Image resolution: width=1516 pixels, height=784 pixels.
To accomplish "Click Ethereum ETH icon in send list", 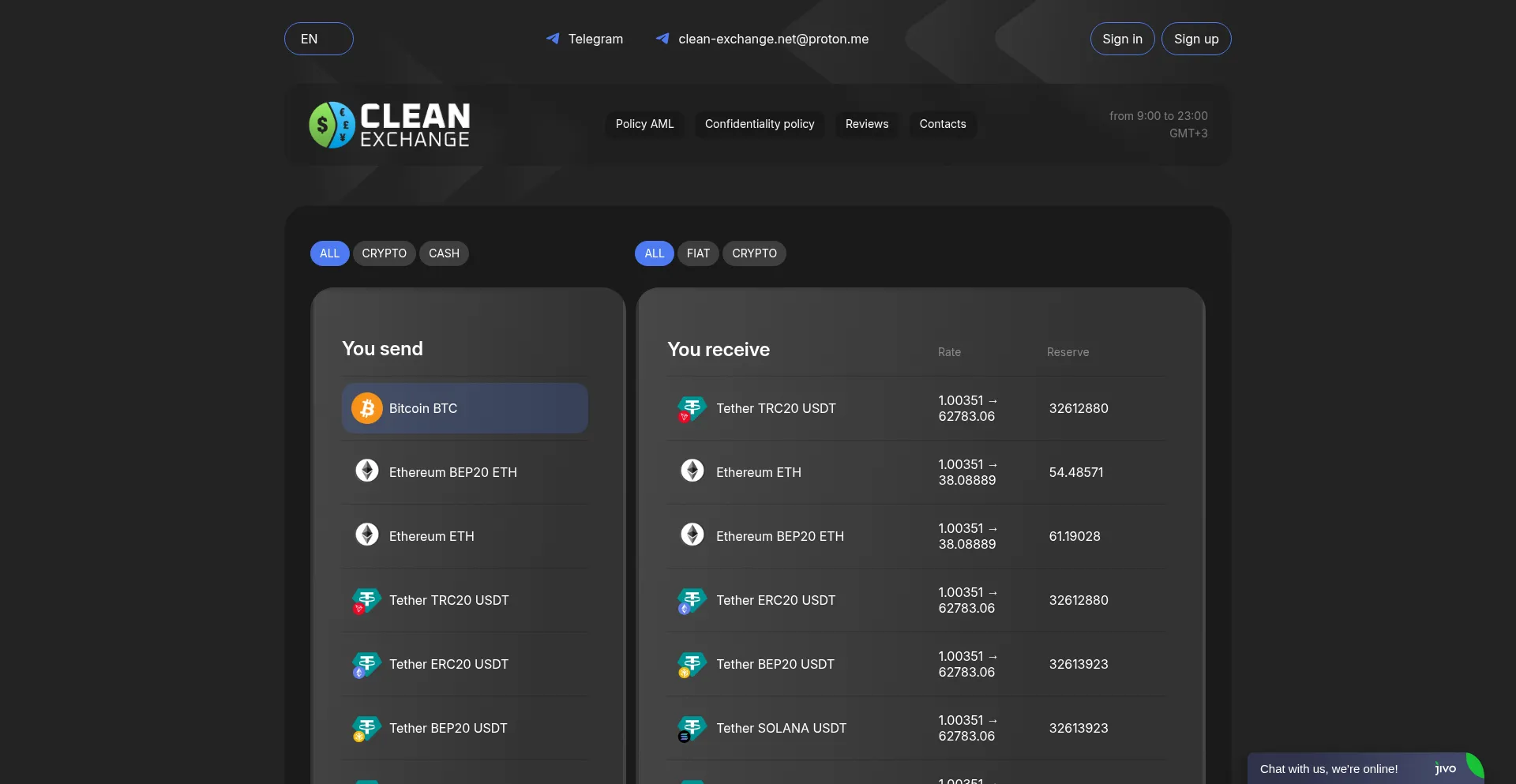I will pyautogui.click(x=367, y=535).
